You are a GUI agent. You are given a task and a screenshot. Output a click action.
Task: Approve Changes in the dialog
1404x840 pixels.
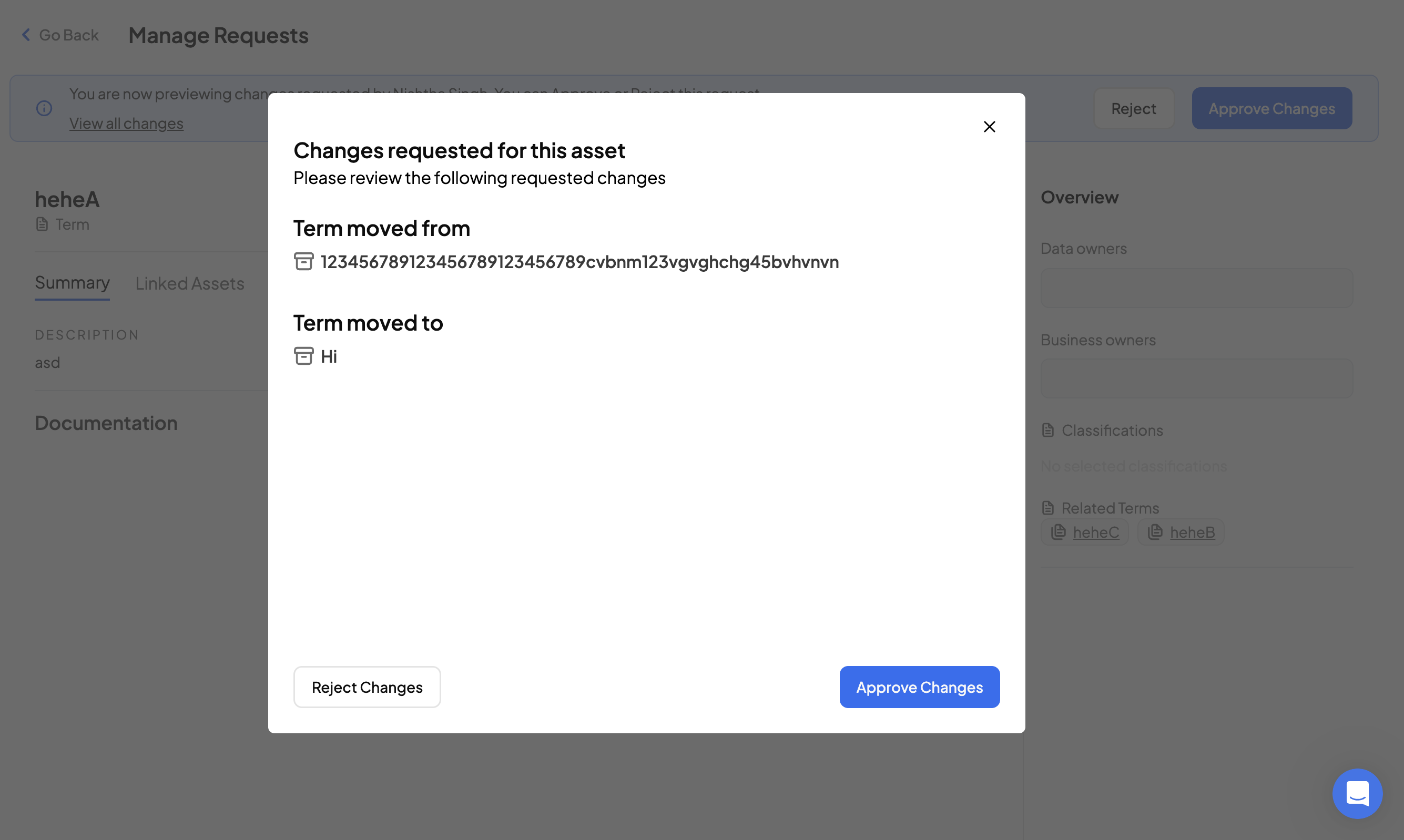coord(919,687)
